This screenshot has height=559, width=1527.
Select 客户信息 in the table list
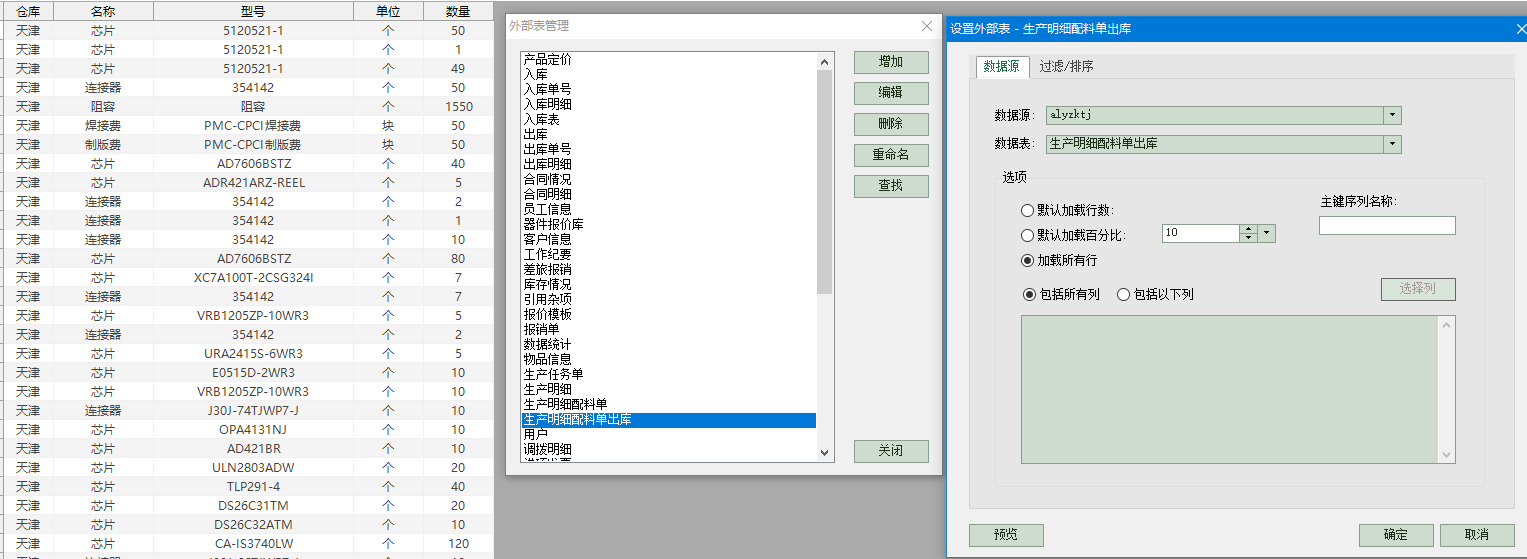click(x=668, y=239)
